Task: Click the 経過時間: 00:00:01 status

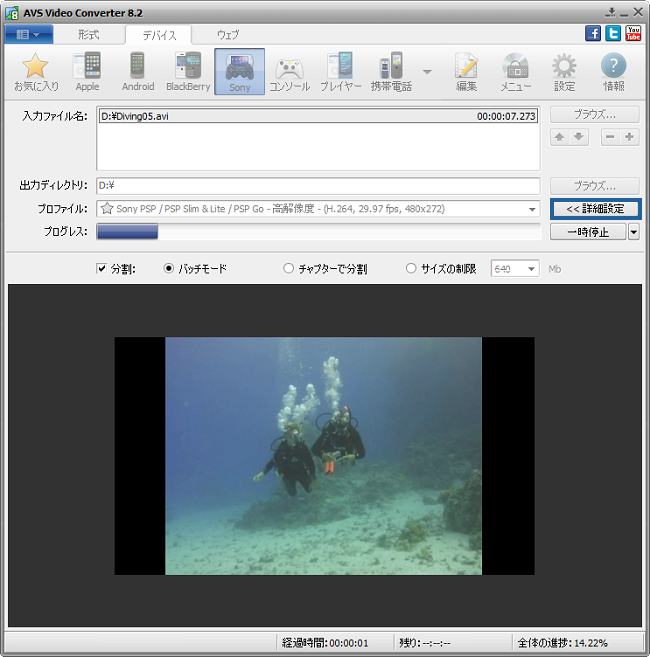Action: (x=325, y=643)
